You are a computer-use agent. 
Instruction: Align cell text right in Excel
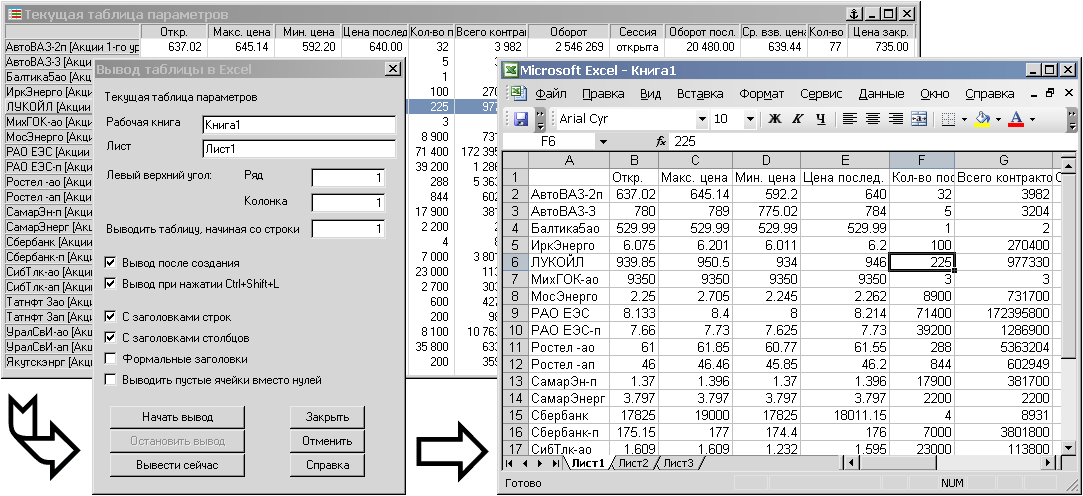tap(896, 119)
